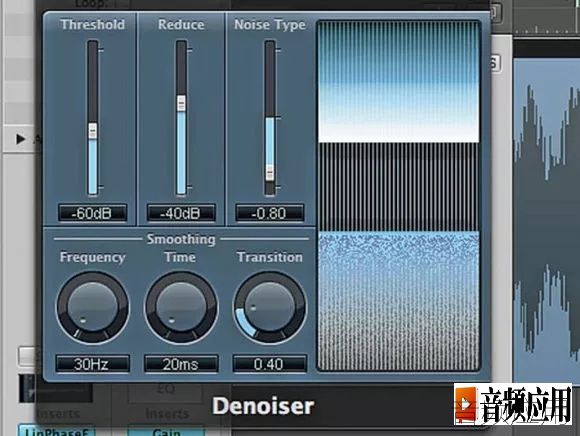Viewport: 580px width, 436px height.
Task: Open the LinPhaseEQ insert slot
Action: [x=57, y=431]
